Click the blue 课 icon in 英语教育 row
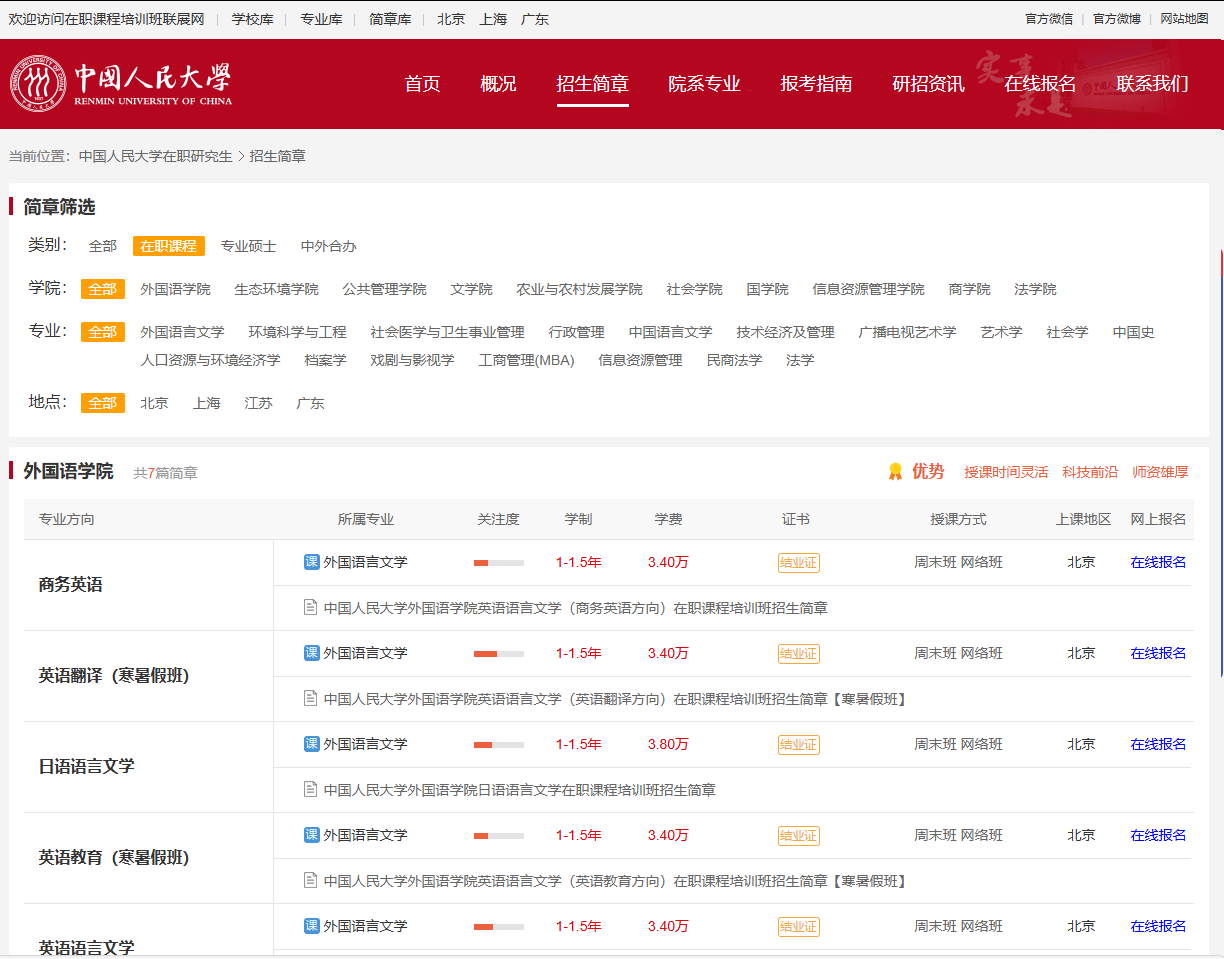 coord(311,835)
